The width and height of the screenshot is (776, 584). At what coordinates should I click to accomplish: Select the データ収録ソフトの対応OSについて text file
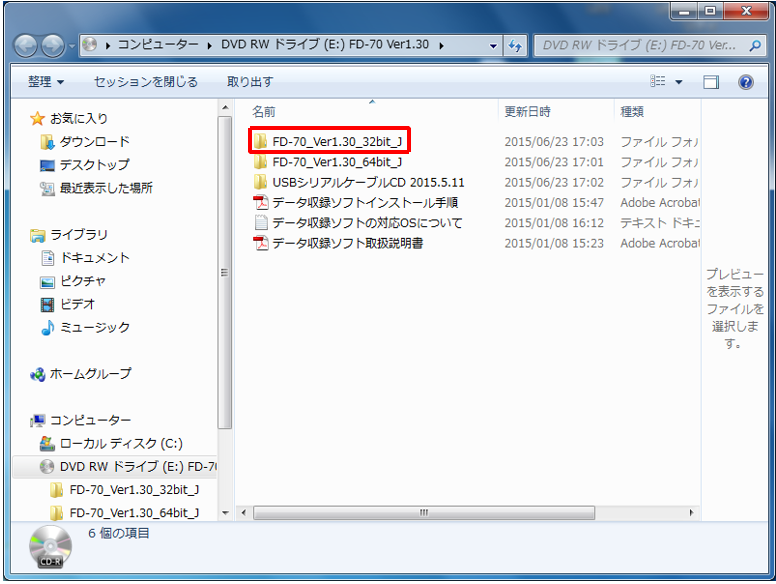[367, 223]
